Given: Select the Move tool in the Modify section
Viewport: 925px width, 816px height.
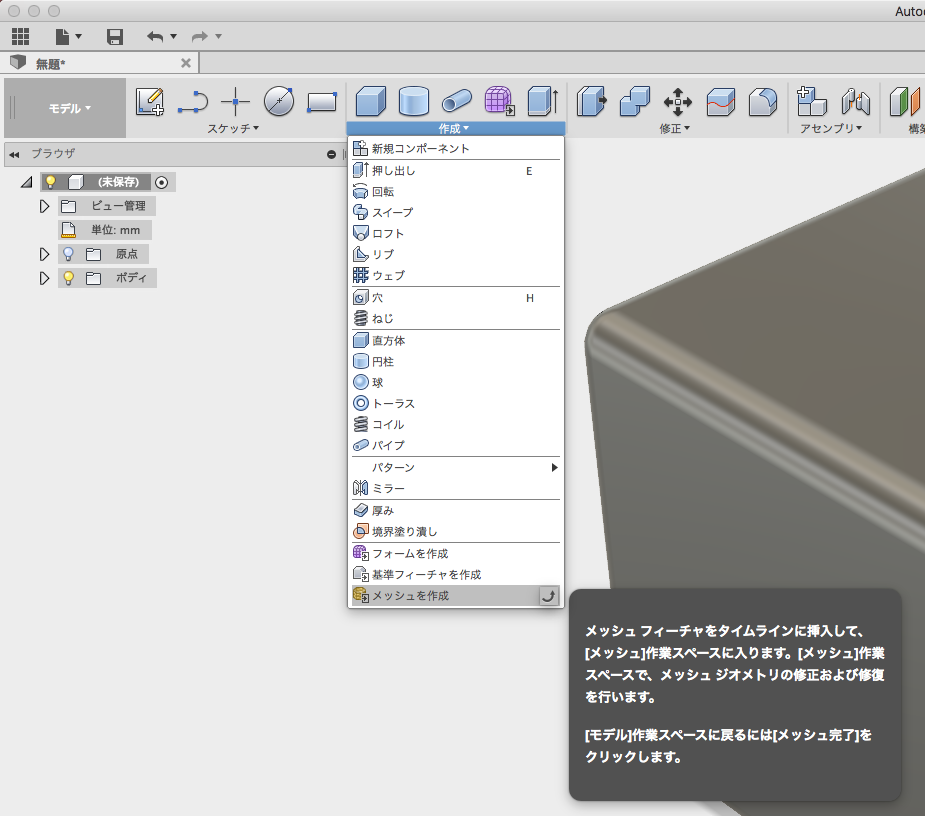Looking at the screenshot, I should 678,101.
